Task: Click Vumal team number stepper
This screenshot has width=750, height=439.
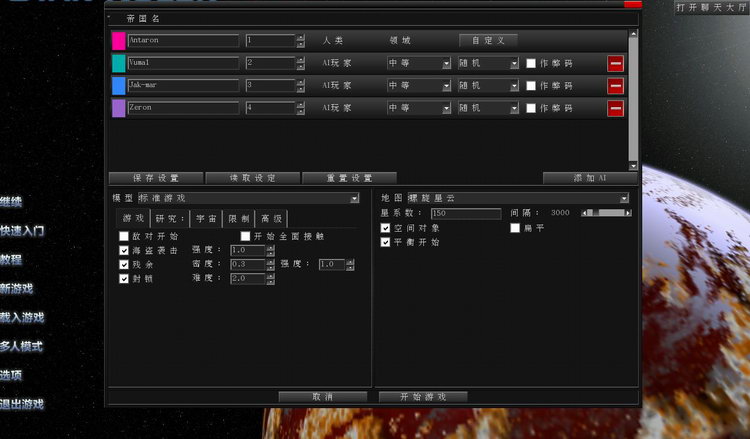Action: point(300,63)
